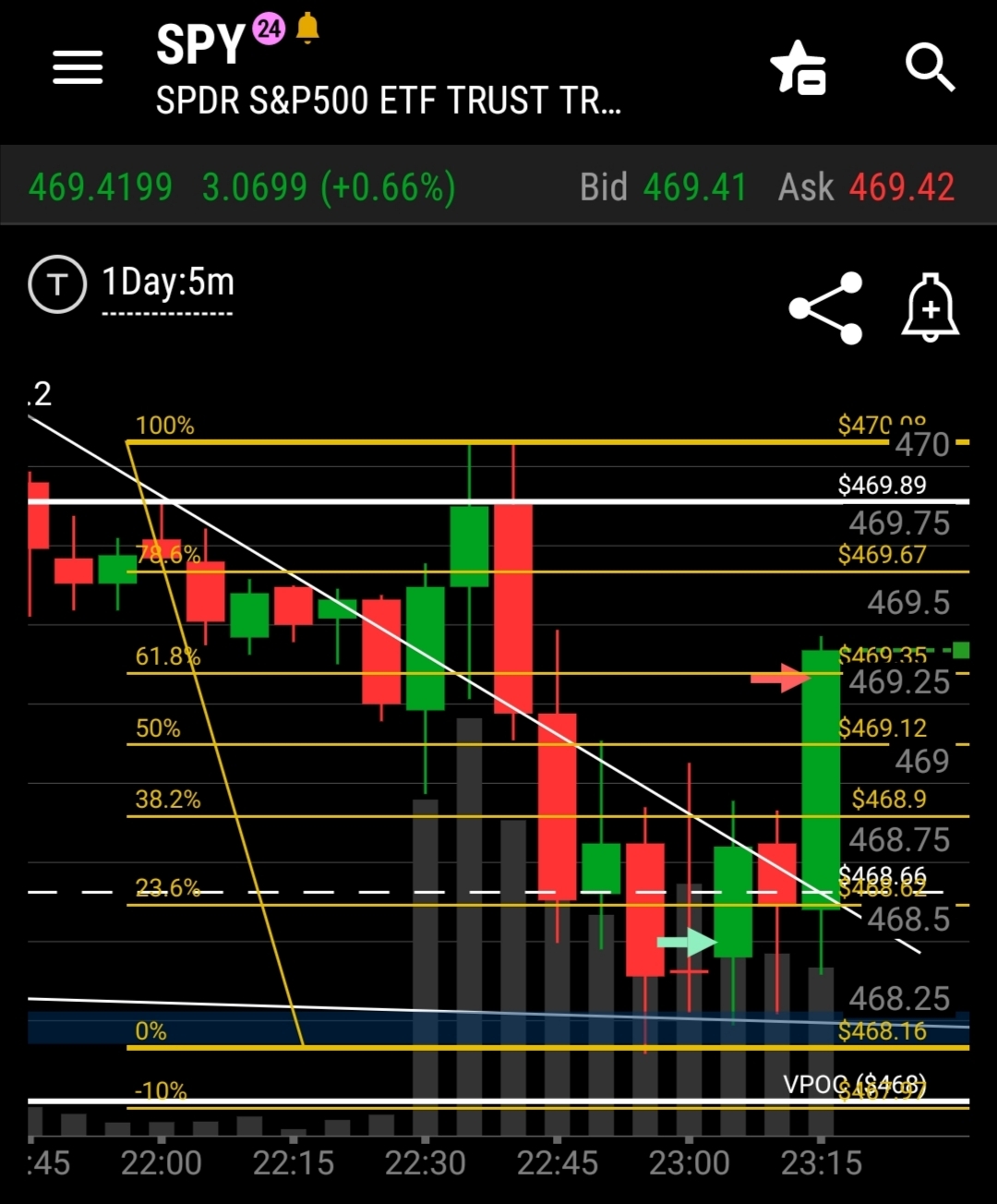Tap the 469.25 price axis label
This screenshot has width=997, height=1204.
(x=899, y=682)
